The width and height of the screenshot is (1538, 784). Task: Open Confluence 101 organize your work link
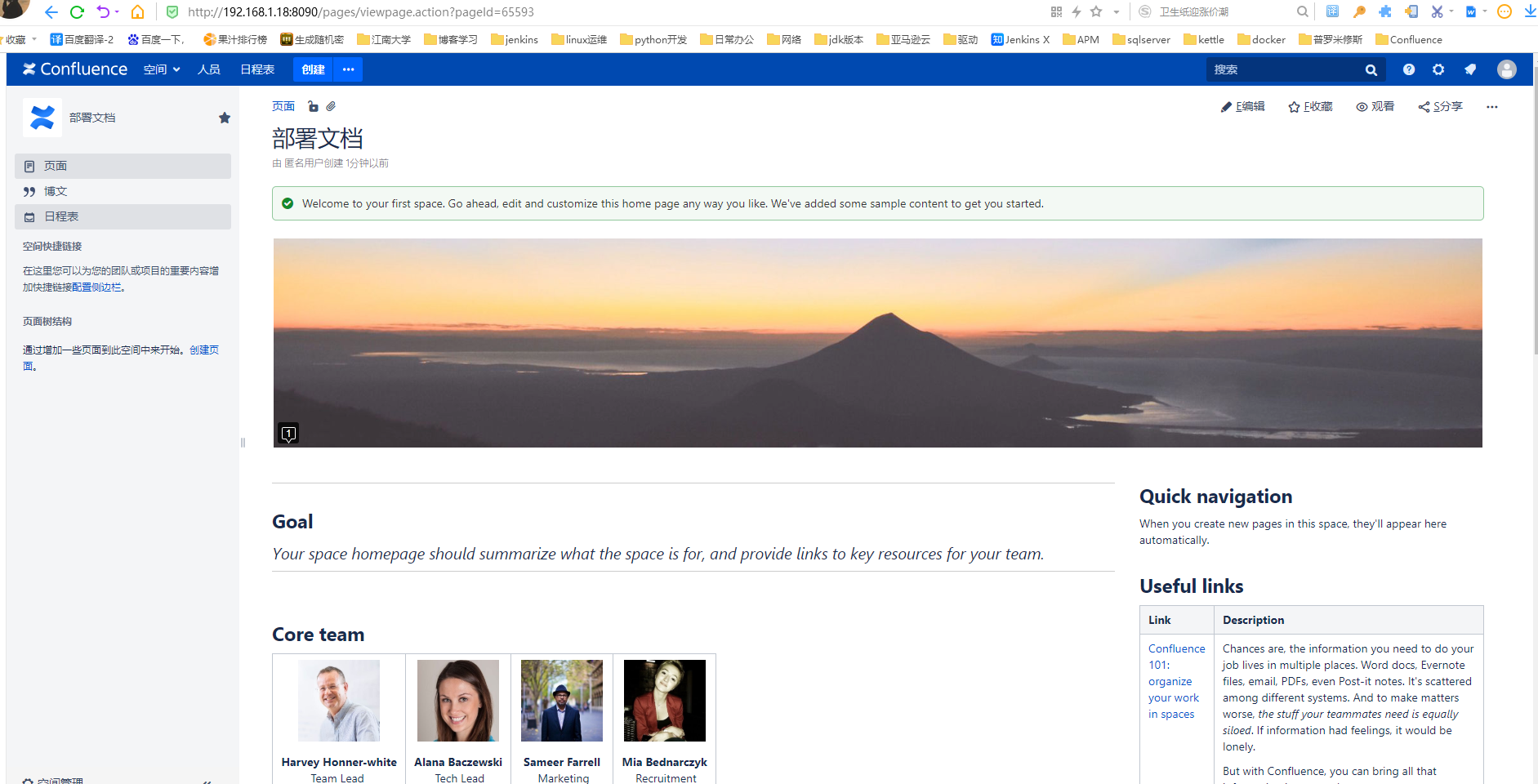point(1176,681)
